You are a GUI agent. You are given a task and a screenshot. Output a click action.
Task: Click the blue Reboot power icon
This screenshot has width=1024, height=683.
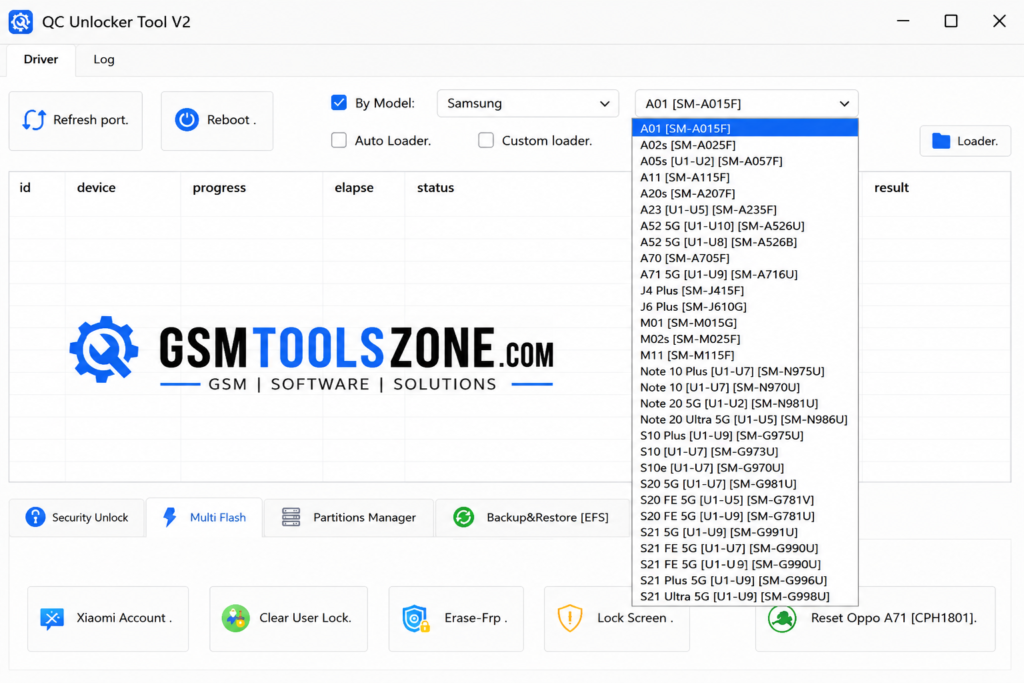click(x=187, y=120)
